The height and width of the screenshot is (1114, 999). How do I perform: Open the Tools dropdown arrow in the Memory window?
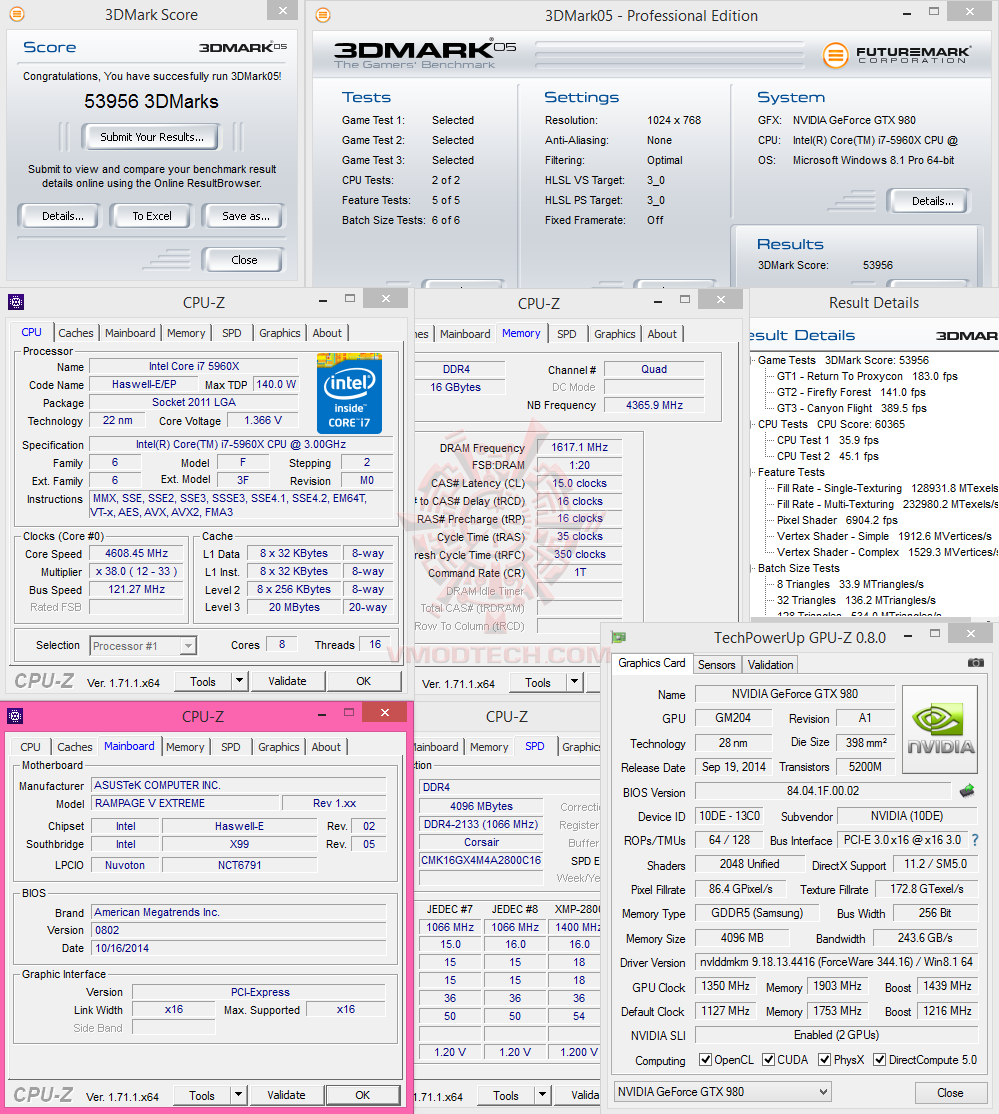click(x=574, y=682)
